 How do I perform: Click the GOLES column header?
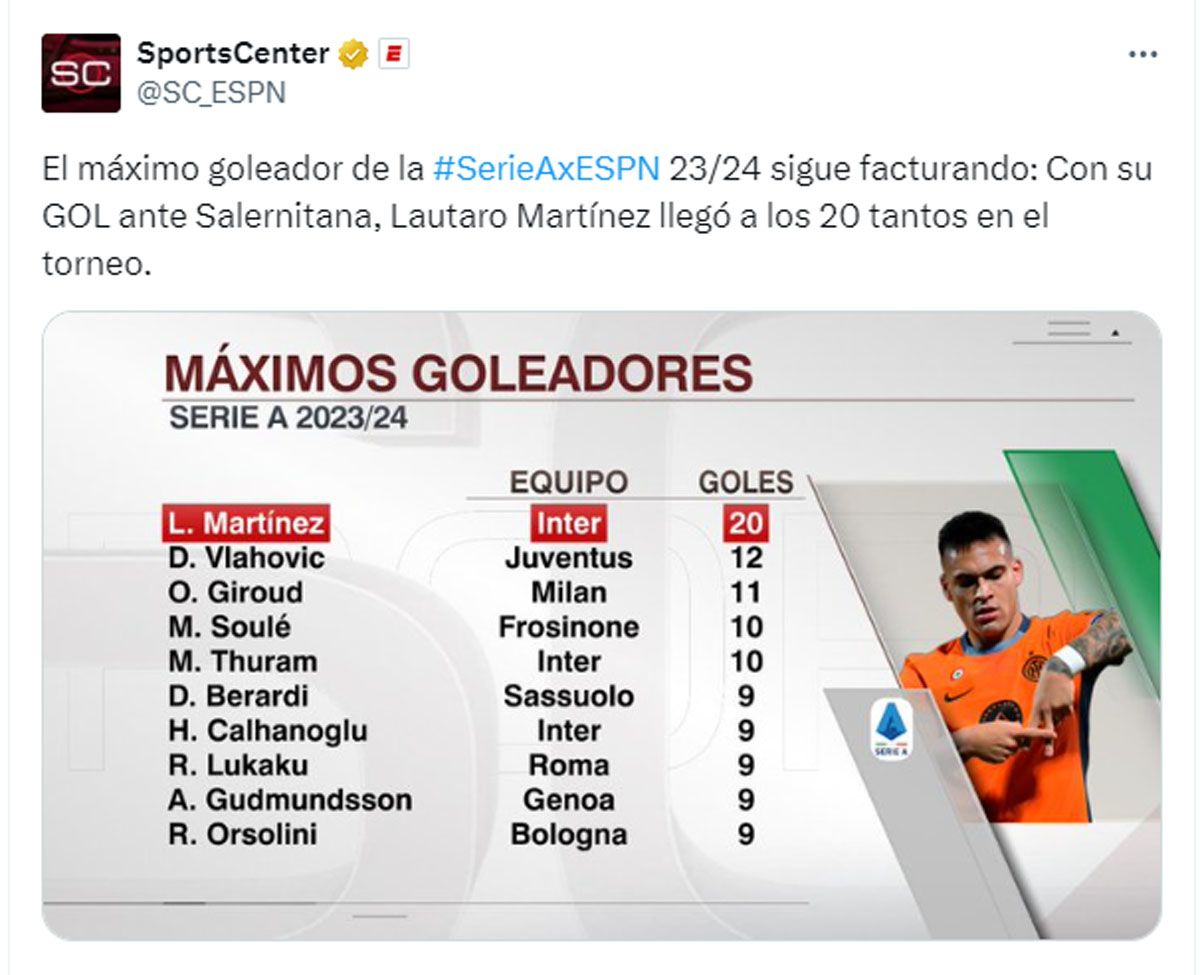745,482
